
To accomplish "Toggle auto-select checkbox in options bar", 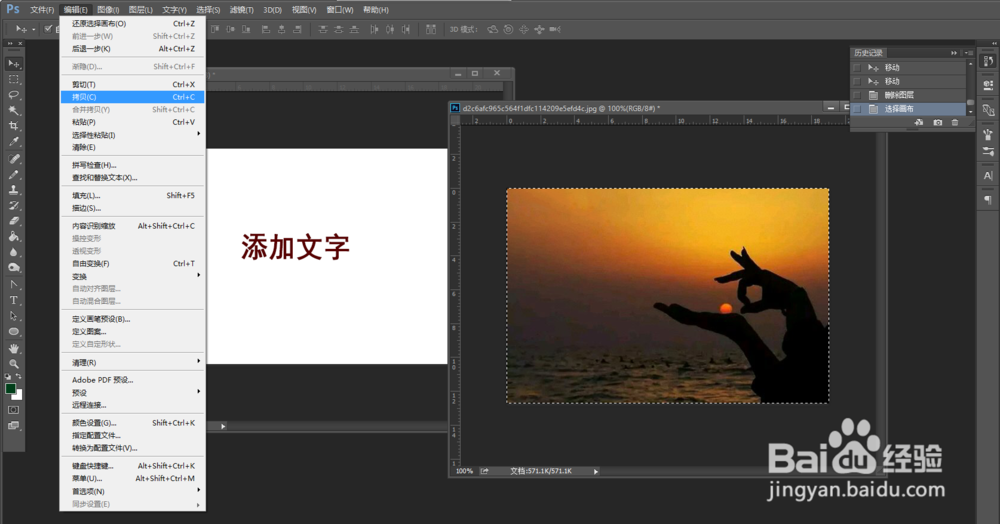I will (x=48, y=29).
